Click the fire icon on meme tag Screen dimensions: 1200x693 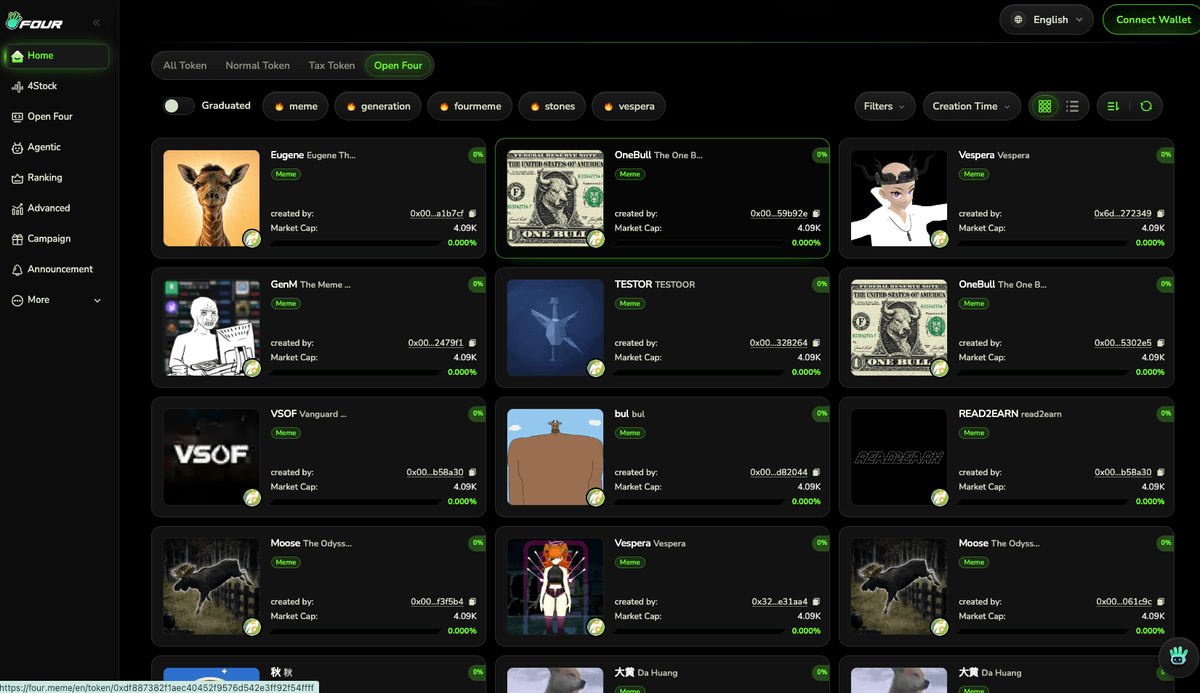(x=279, y=106)
